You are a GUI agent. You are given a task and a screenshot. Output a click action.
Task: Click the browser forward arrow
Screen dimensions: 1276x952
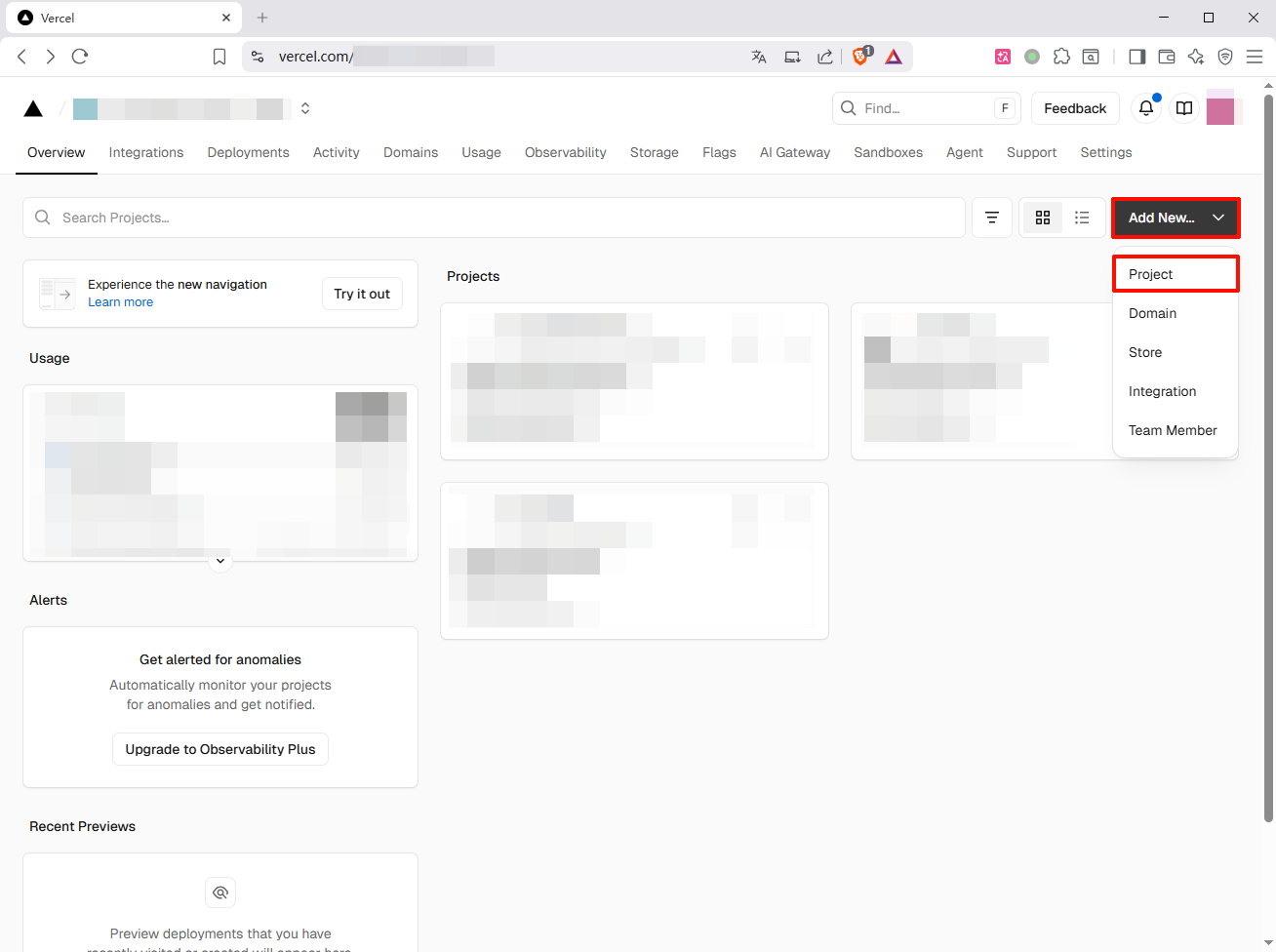pyautogui.click(x=51, y=57)
